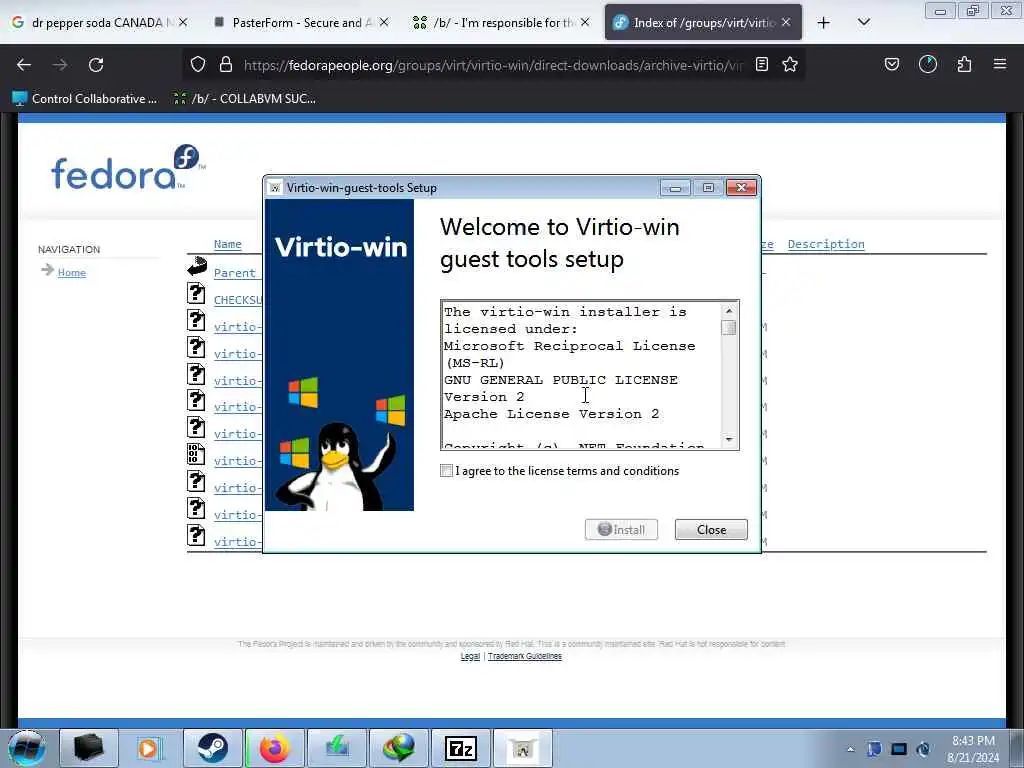Sort listing by Description column
1024x768 pixels.
point(825,244)
